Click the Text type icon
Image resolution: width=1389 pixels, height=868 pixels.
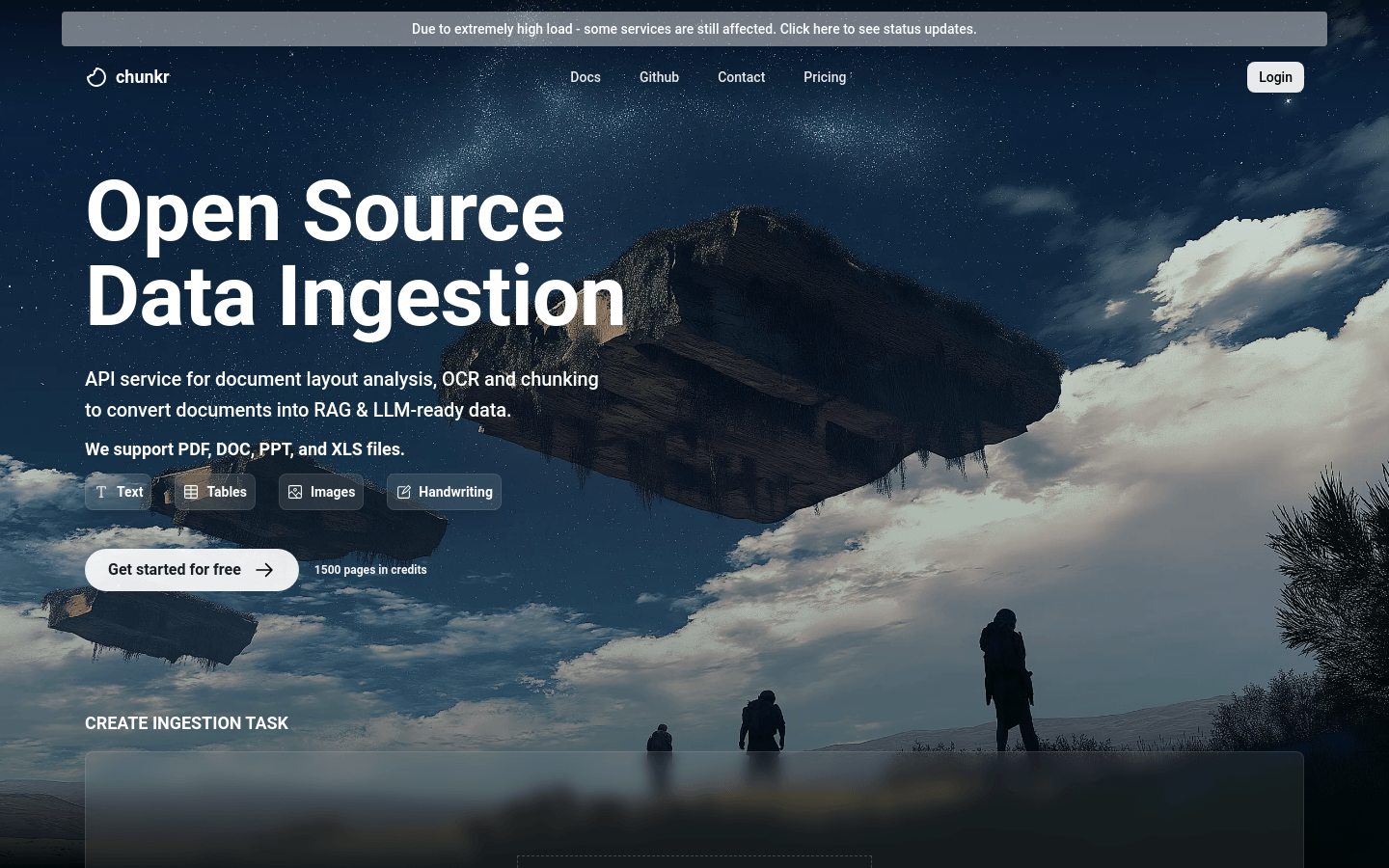click(101, 492)
